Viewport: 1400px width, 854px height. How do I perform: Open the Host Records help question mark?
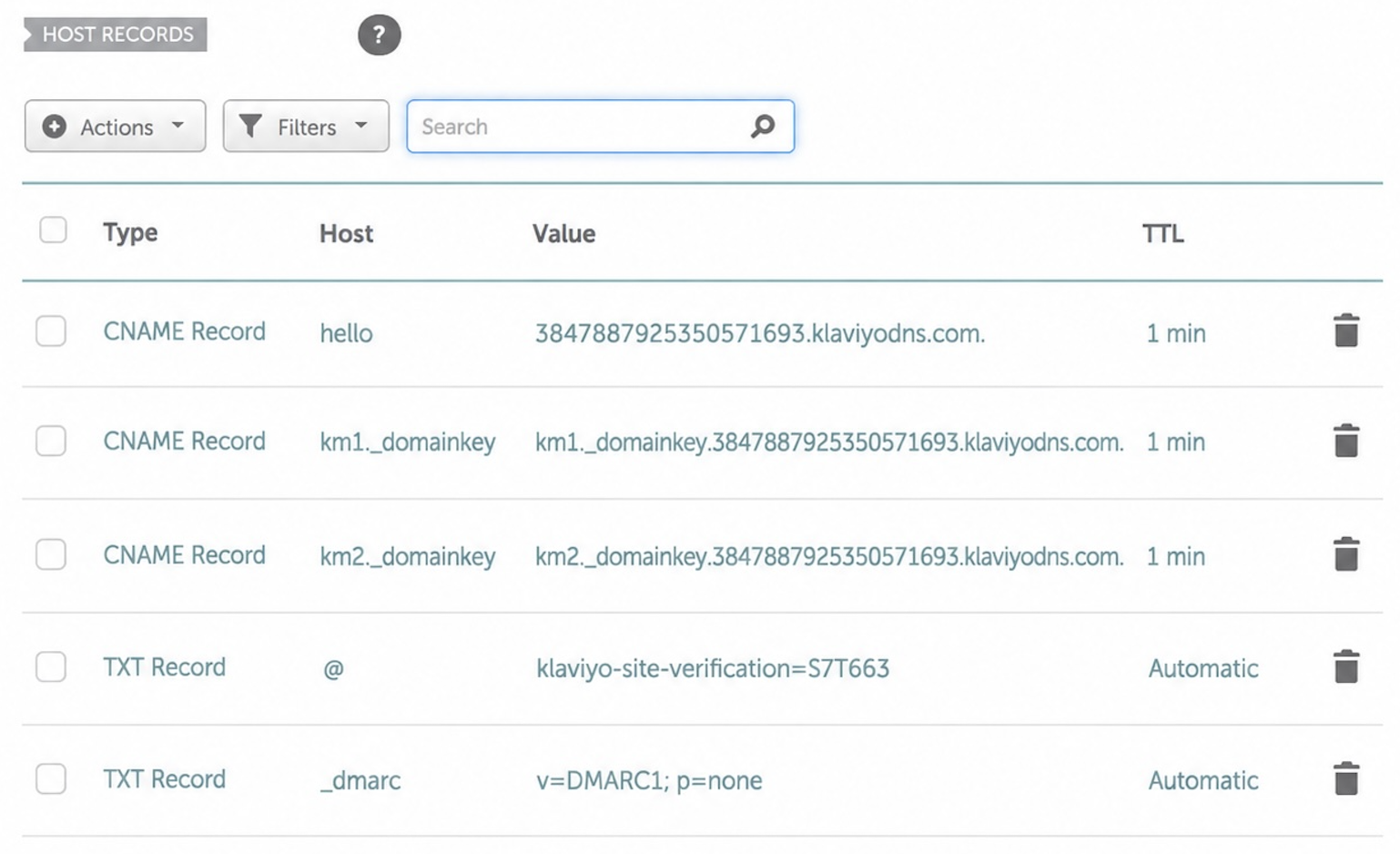click(x=379, y=35)
